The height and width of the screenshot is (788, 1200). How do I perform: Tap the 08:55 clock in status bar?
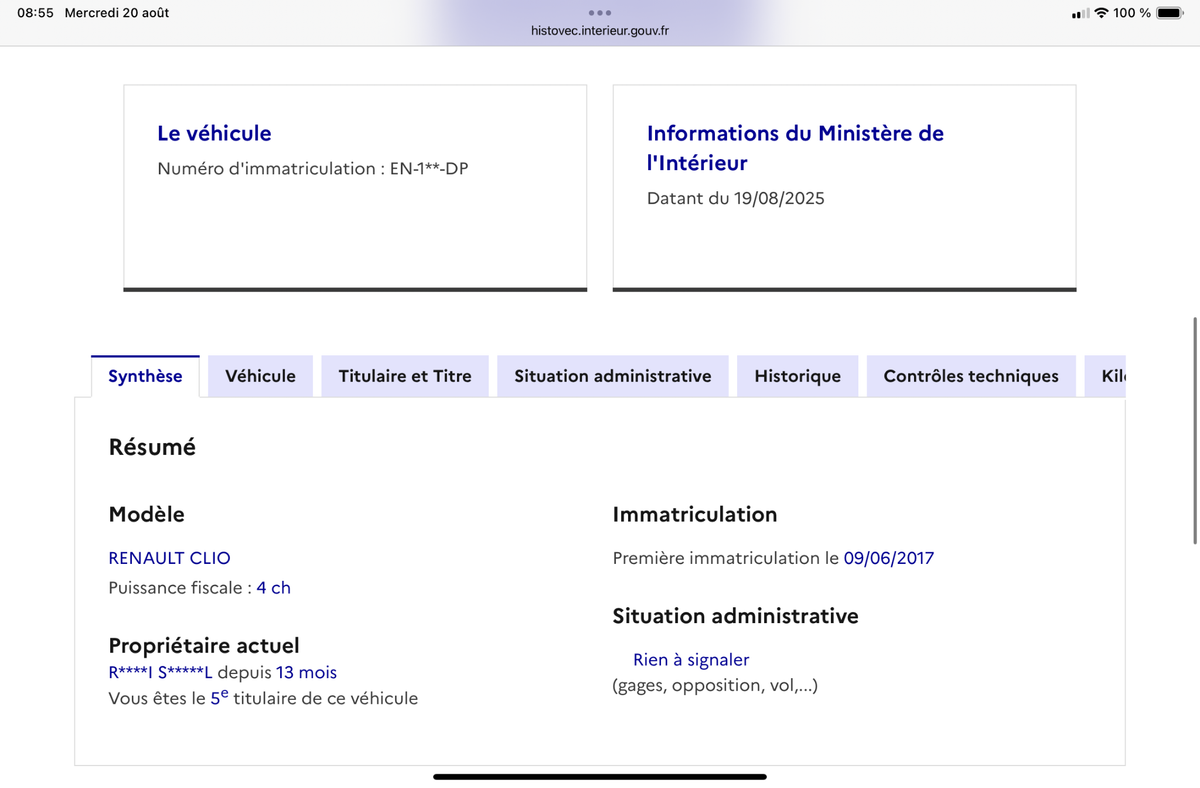[x=35, y=13]
